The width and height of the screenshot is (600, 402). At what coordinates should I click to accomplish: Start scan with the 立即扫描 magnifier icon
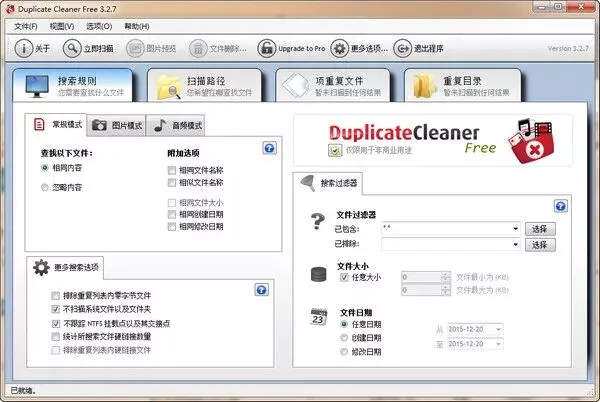tap(72, 49)
